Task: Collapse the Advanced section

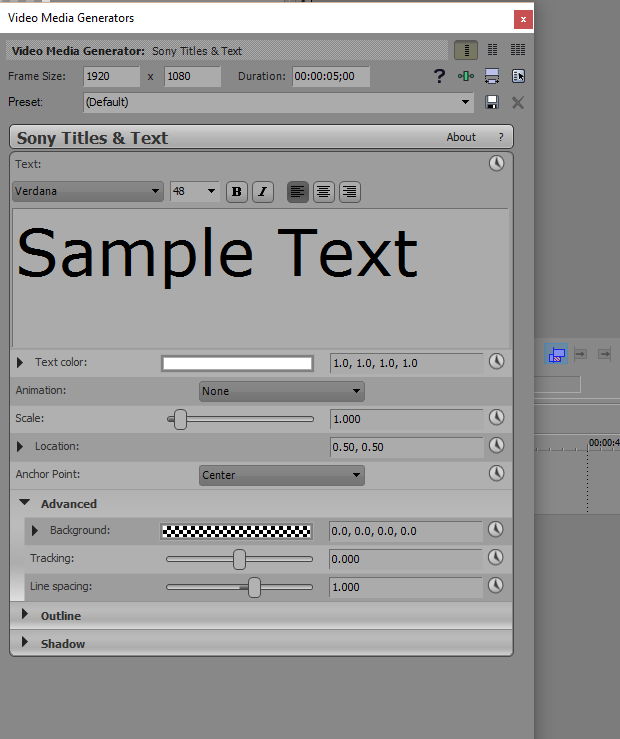Action: (x=24, y=503)
